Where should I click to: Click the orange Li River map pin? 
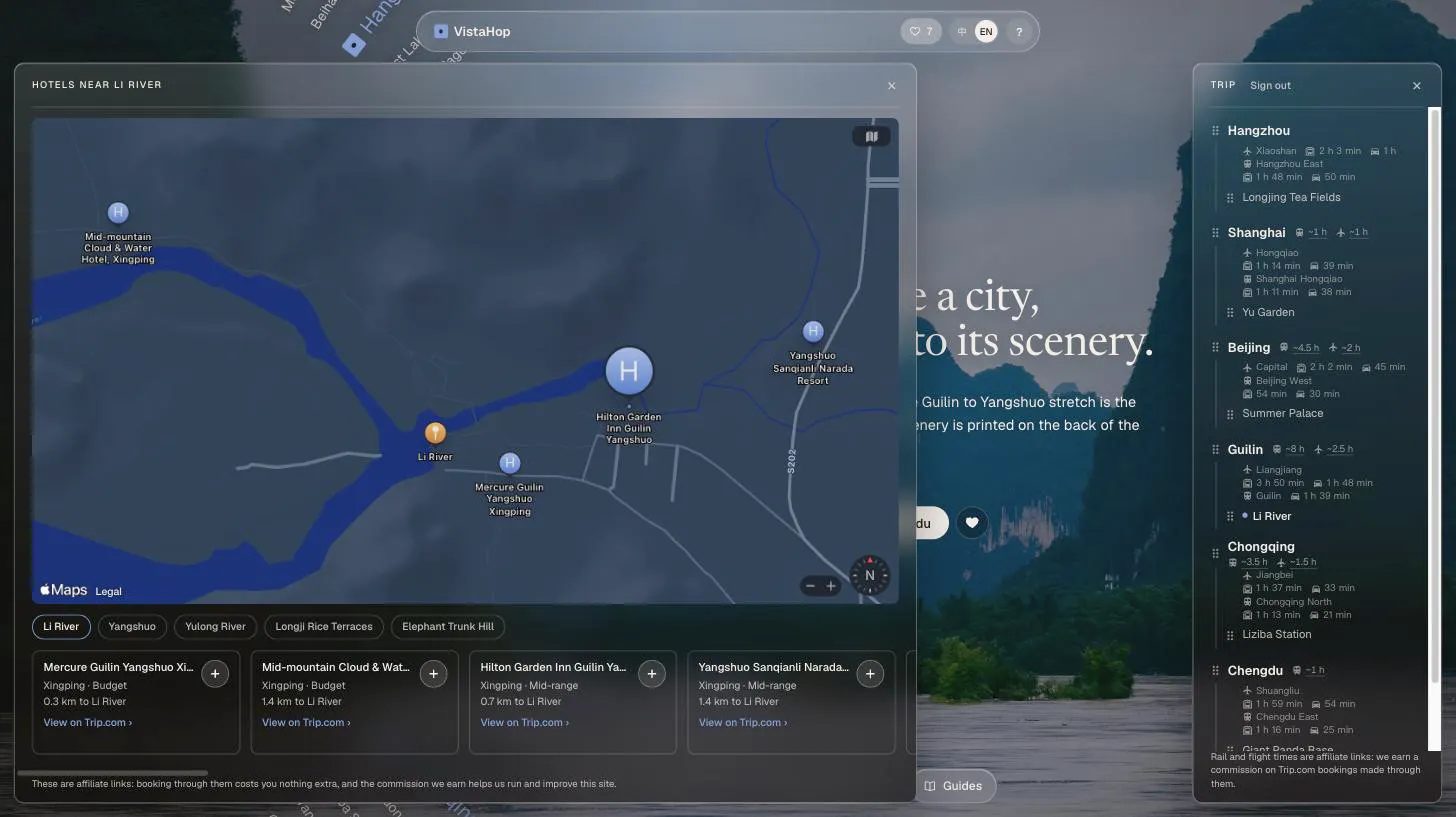click(x=435, y=433)
